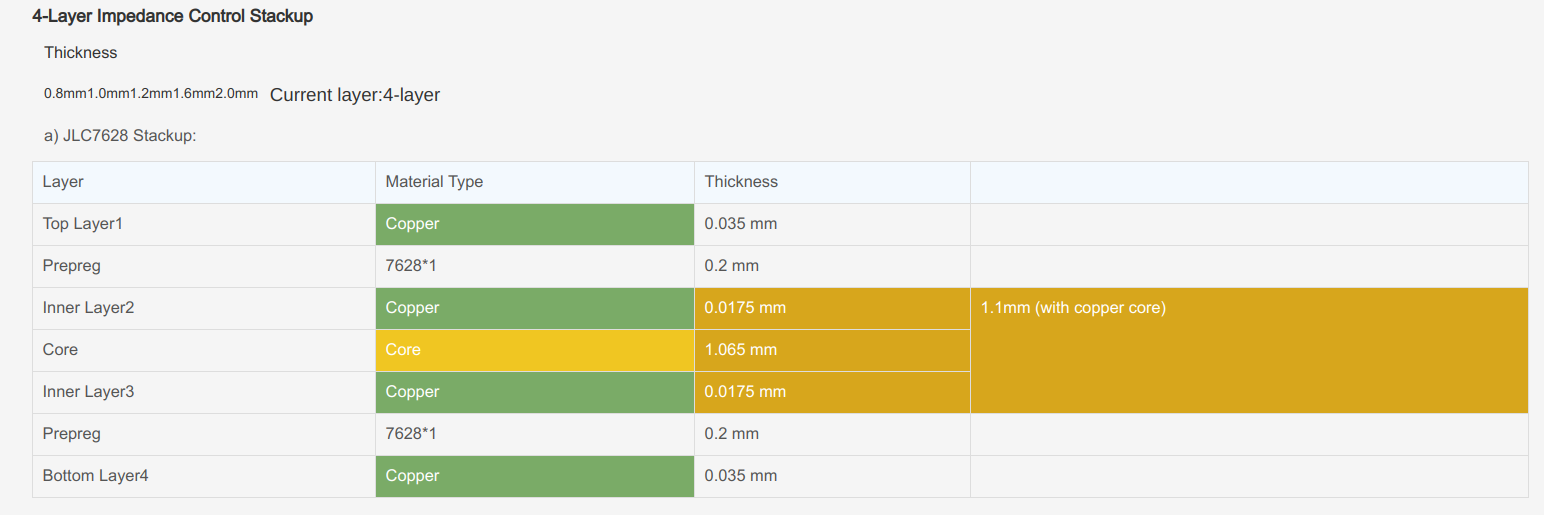
Task: Click the 0.035 mm thickness of Bottom Layer4
Action: 832,476
